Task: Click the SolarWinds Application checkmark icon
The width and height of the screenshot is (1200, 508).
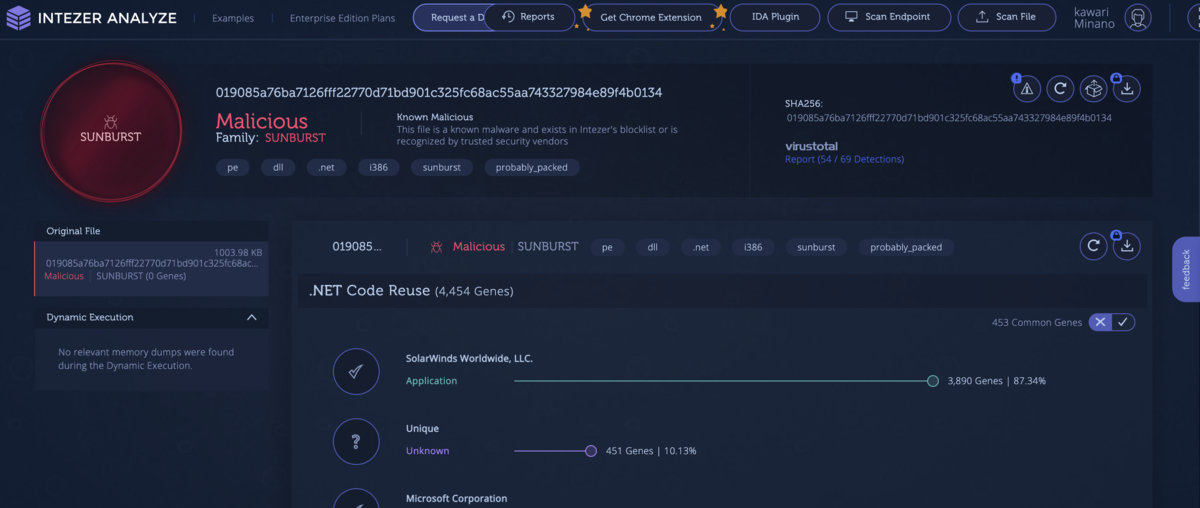Action: (x=356, y=372)
